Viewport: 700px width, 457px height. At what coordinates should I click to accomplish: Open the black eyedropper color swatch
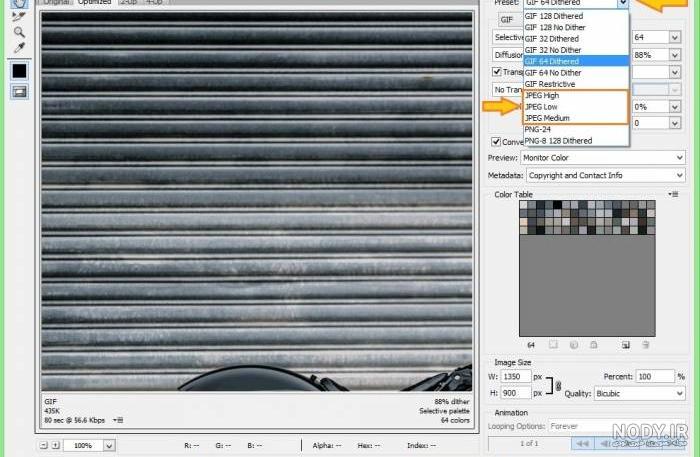pos(19,71)
